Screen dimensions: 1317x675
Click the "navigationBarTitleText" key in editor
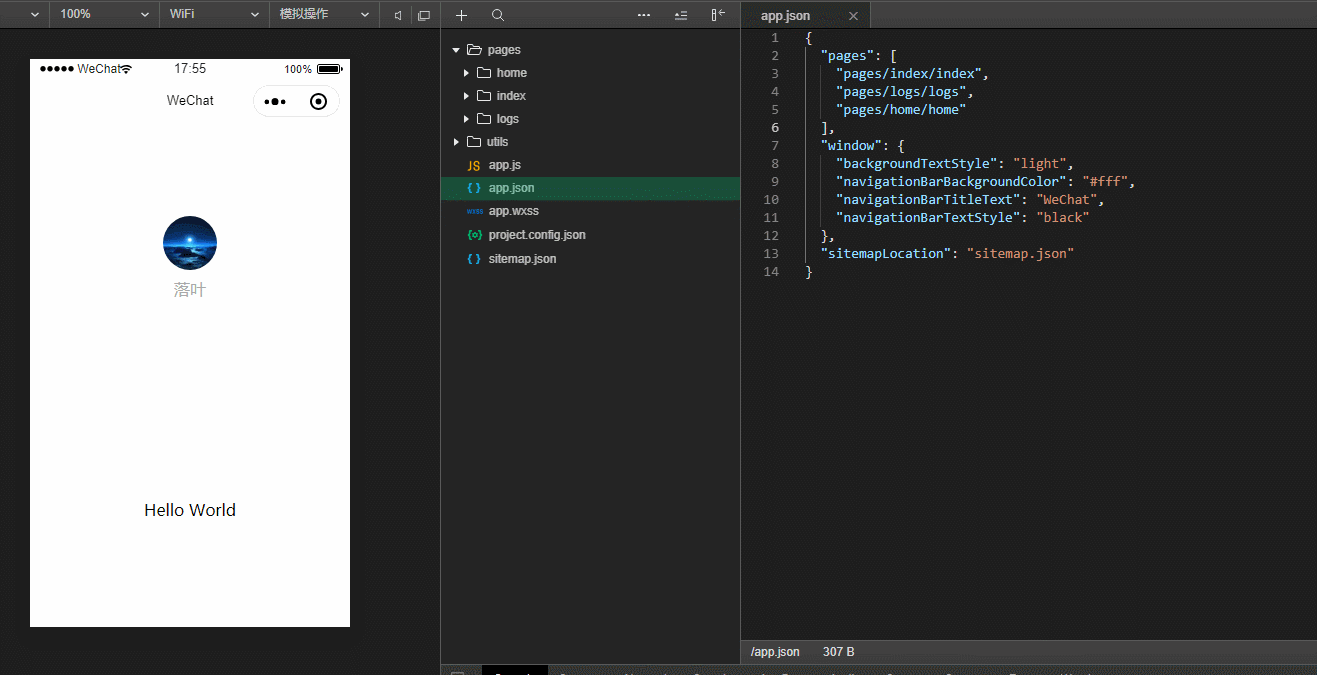click(x=929, y=200)
